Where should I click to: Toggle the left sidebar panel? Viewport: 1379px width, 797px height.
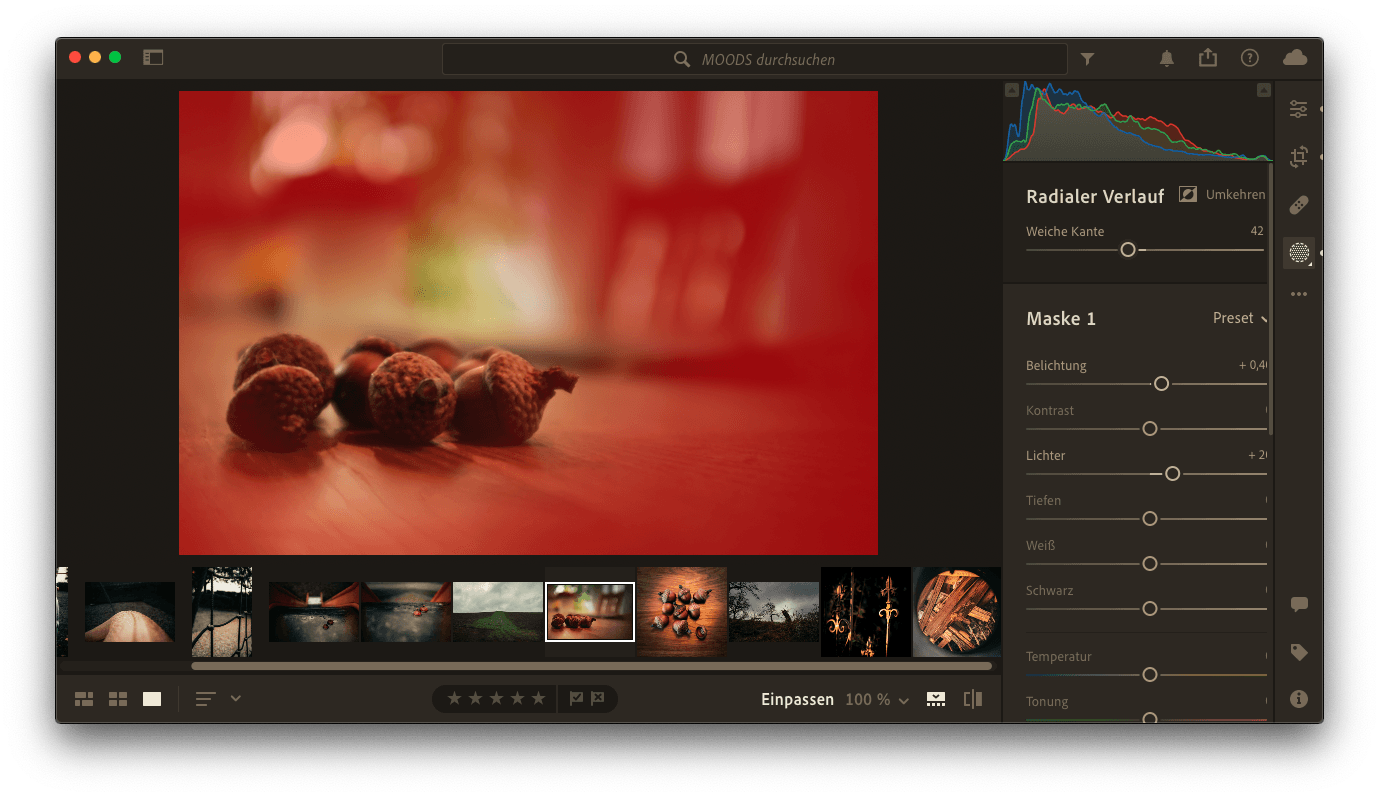point(153,58)
